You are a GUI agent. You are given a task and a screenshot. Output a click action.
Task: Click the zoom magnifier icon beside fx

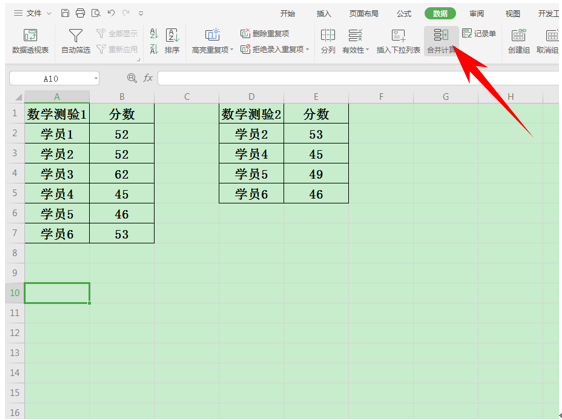(x=132, y=78)
